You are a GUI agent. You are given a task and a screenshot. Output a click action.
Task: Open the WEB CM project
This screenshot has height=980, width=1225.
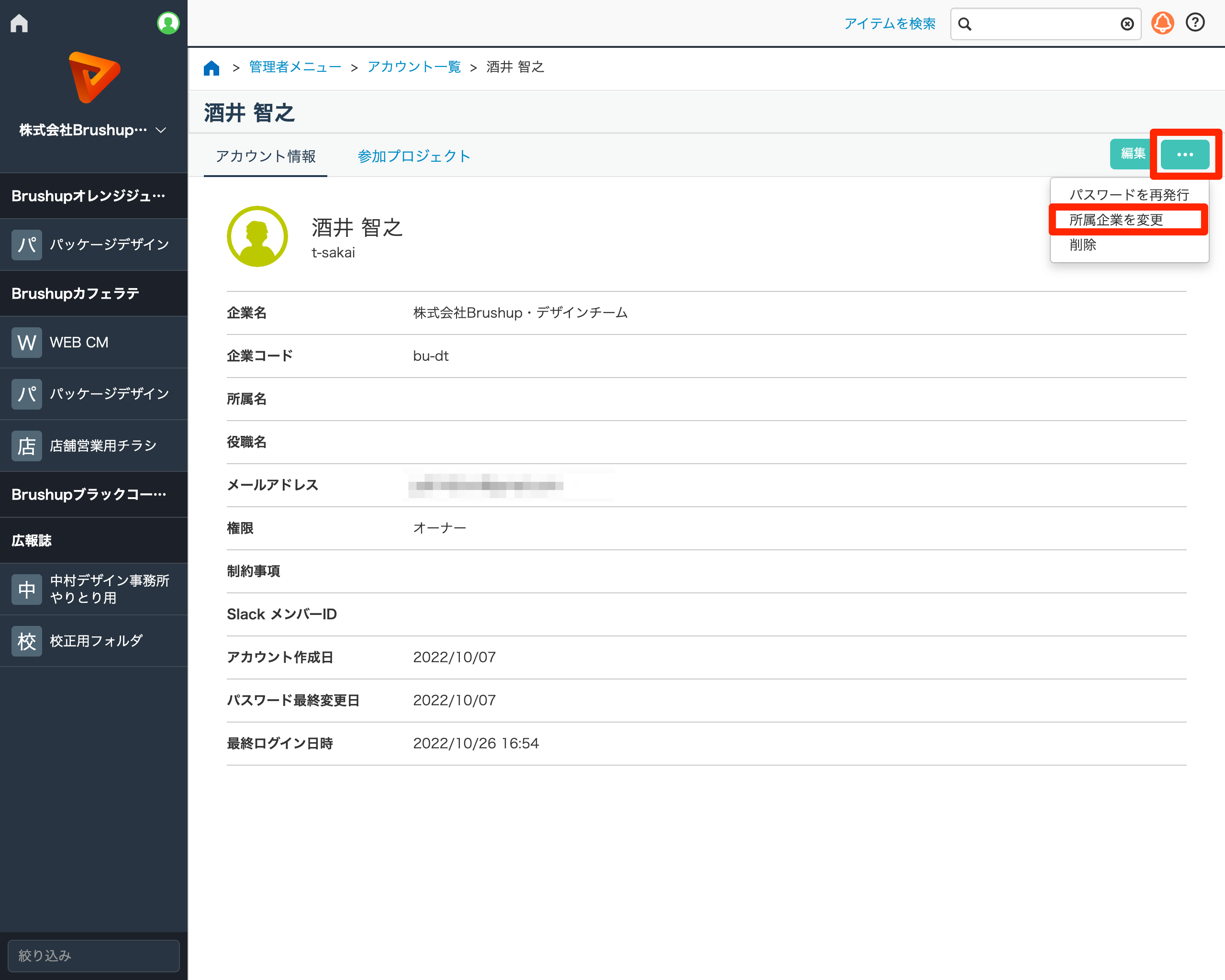94,343
